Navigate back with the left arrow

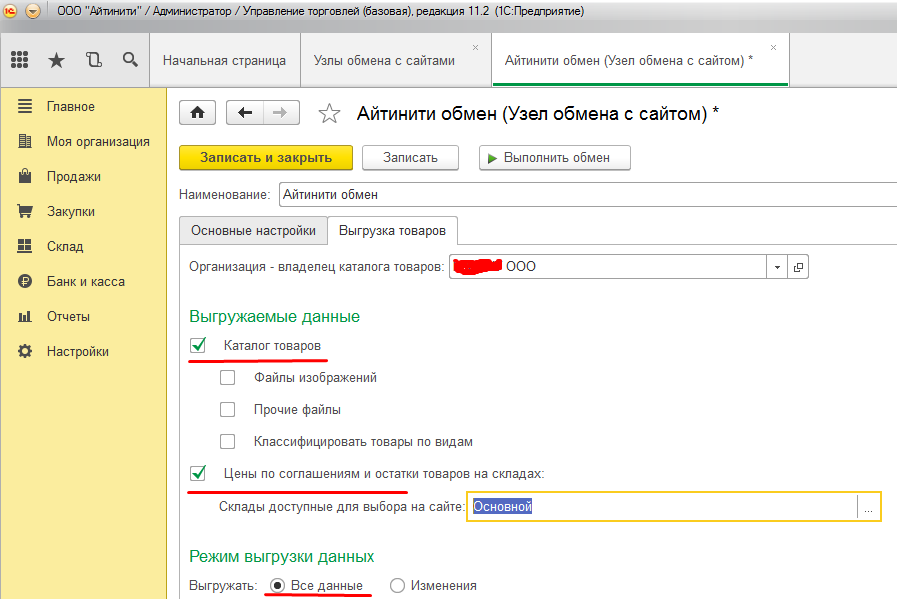click(x=245, y=112)
